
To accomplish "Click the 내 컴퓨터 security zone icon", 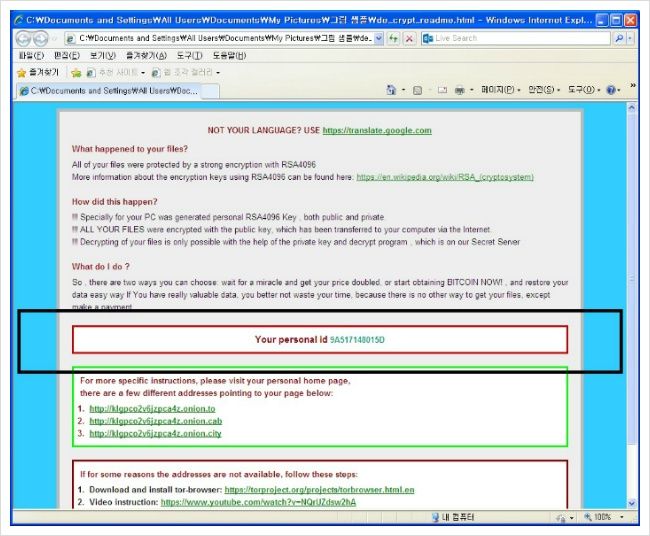I will click(x=435, y=517).
